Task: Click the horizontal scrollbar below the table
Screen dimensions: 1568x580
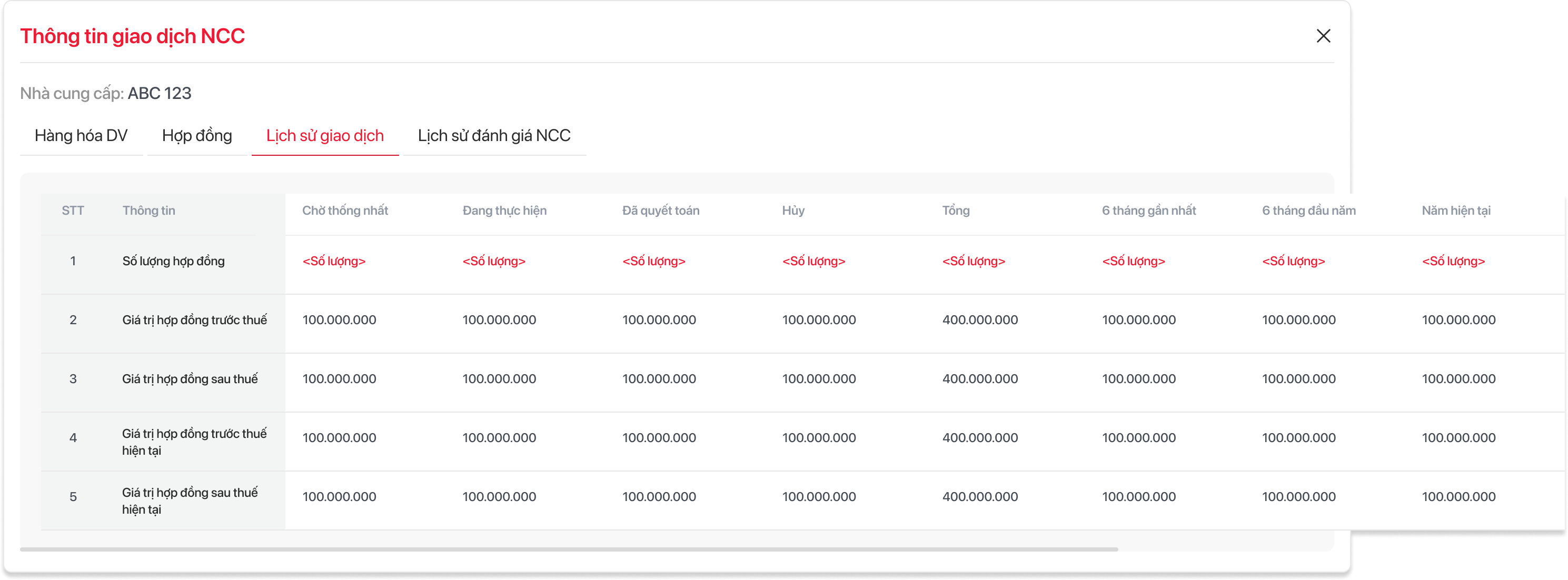Action: pos(569,549)
